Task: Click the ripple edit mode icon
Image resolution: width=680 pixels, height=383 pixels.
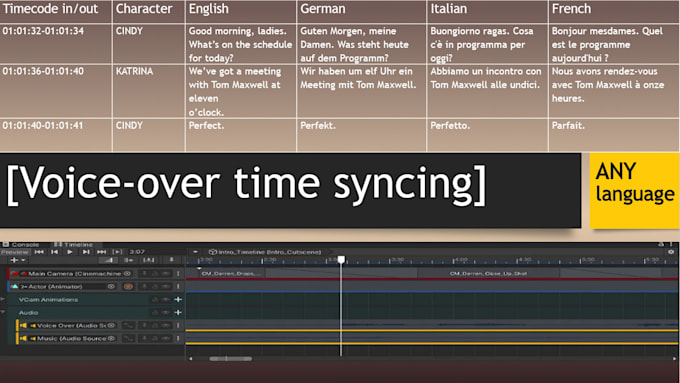Action: (128, 260)
